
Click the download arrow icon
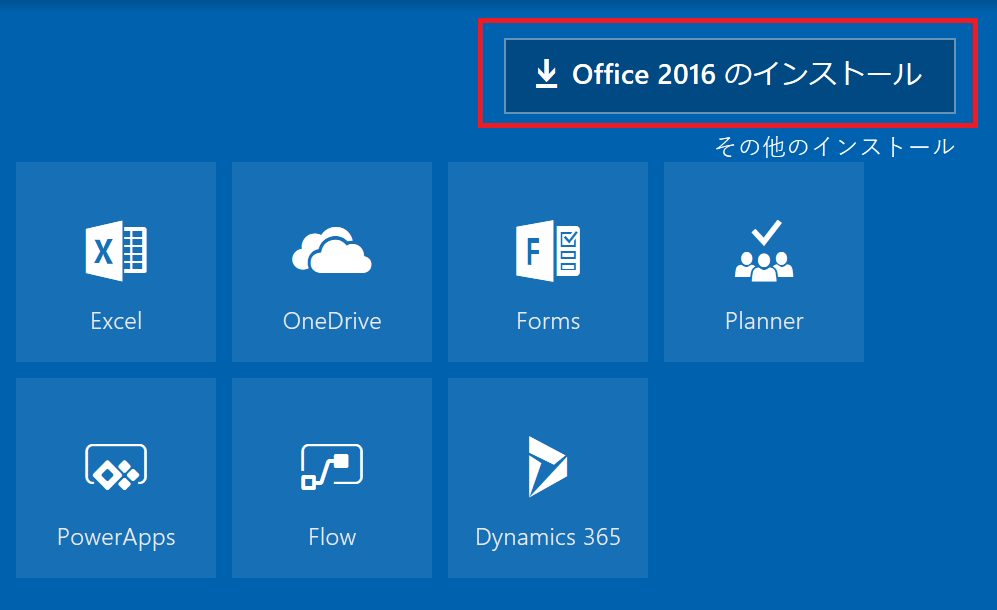[x=546, y=74]
